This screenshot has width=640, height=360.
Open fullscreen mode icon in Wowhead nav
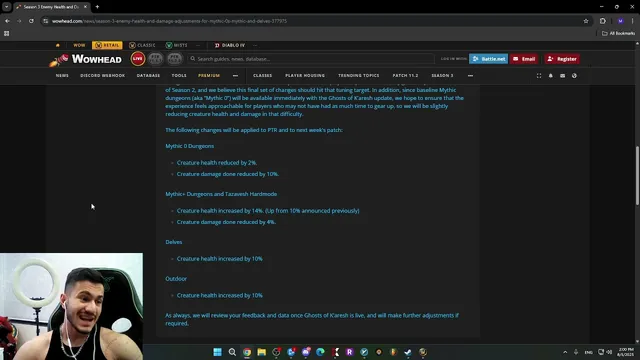[539, 76]
